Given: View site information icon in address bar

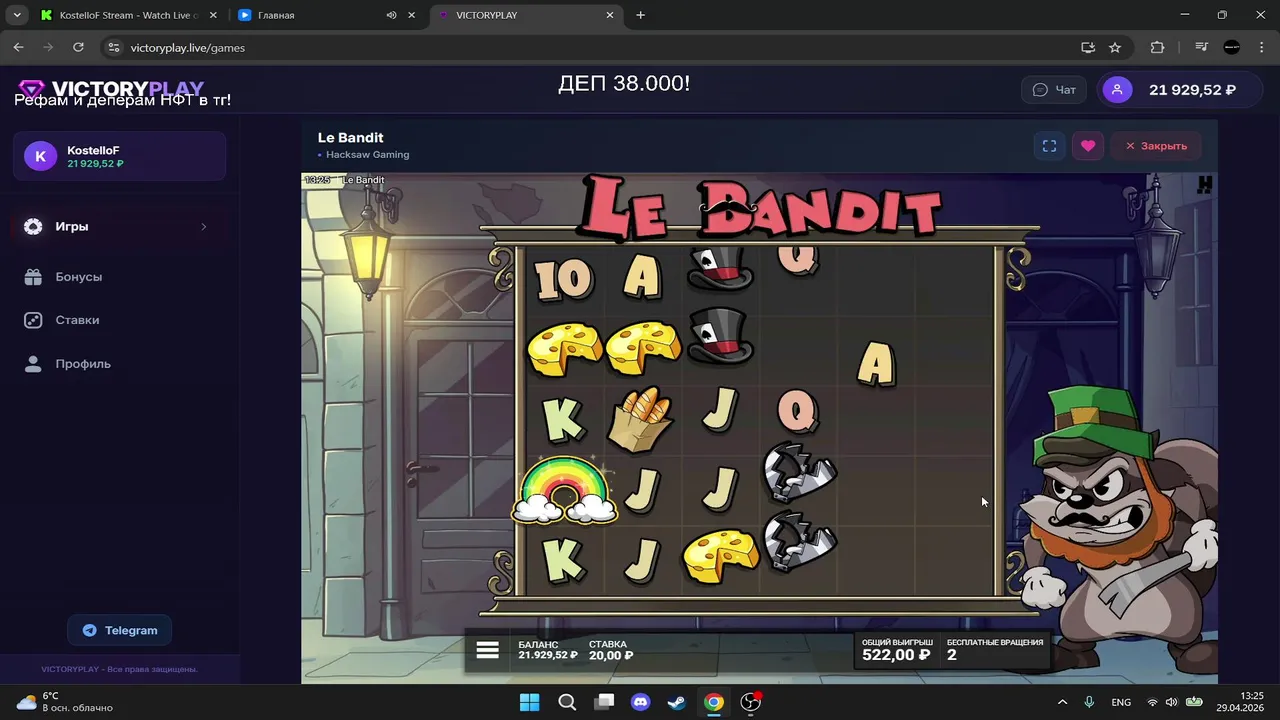Looking at the screenshot, I should [x=113, y=47].
